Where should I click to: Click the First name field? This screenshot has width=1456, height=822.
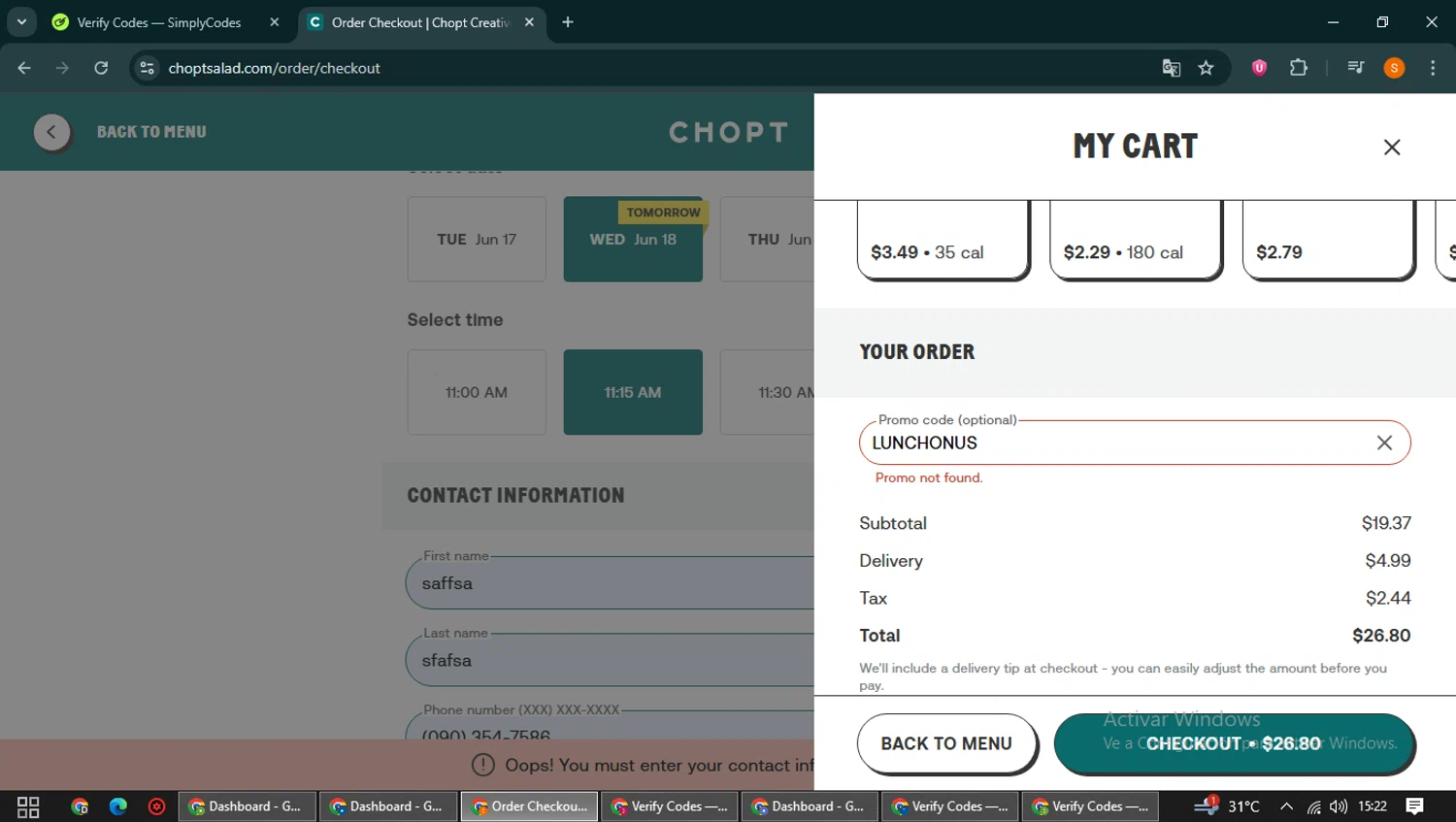click(610, 583)
